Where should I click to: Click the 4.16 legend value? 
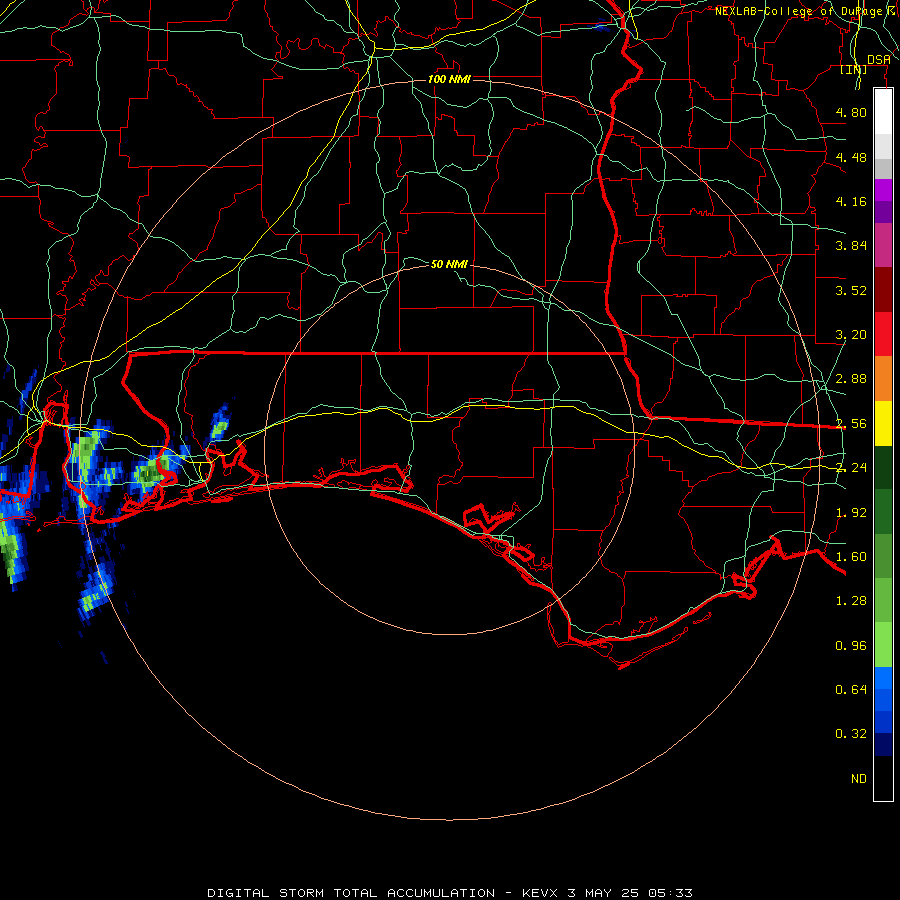click(x=851, y=201)
